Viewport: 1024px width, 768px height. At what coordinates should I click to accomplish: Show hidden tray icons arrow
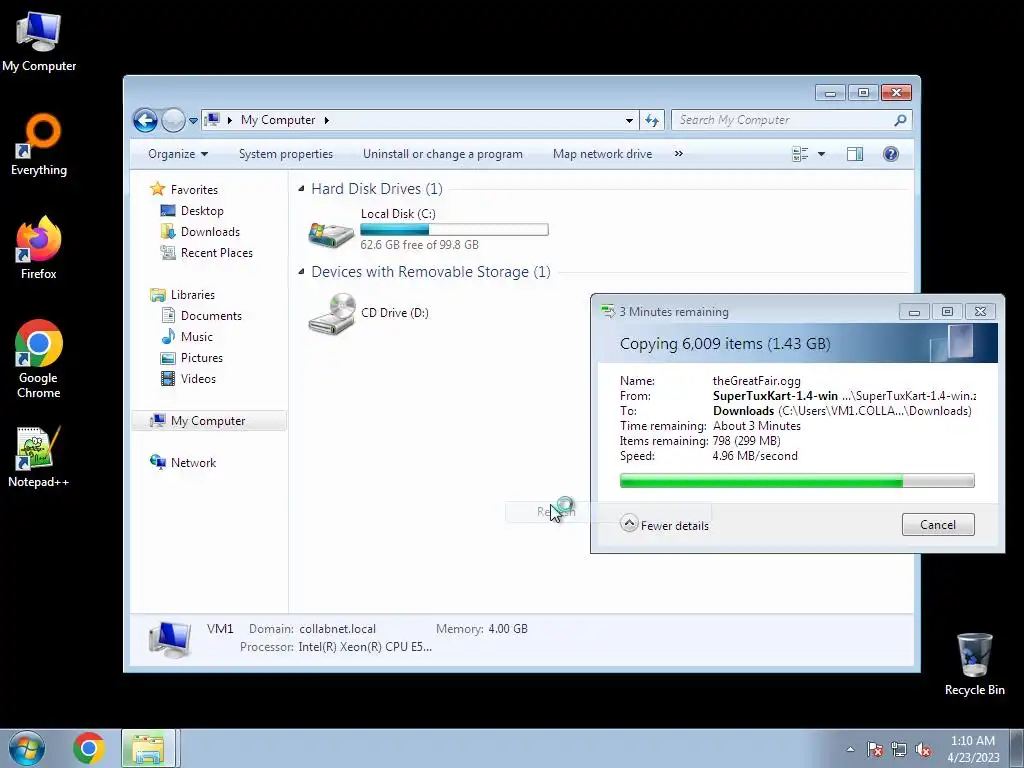click(x=850, y=749)
